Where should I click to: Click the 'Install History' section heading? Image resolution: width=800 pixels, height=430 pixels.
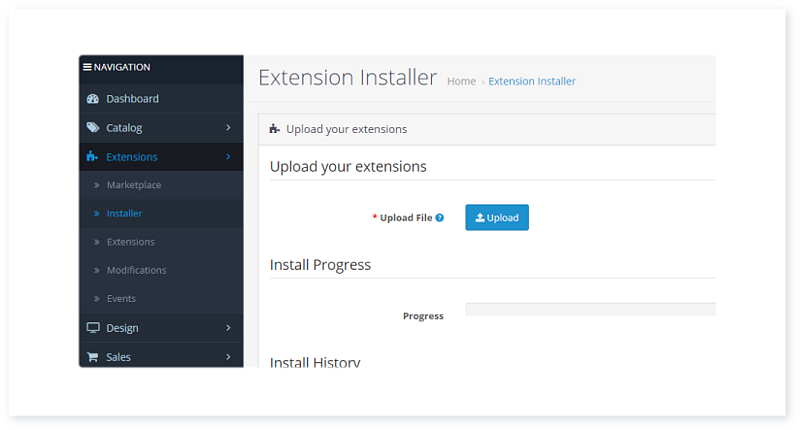(x=315, y=362)
